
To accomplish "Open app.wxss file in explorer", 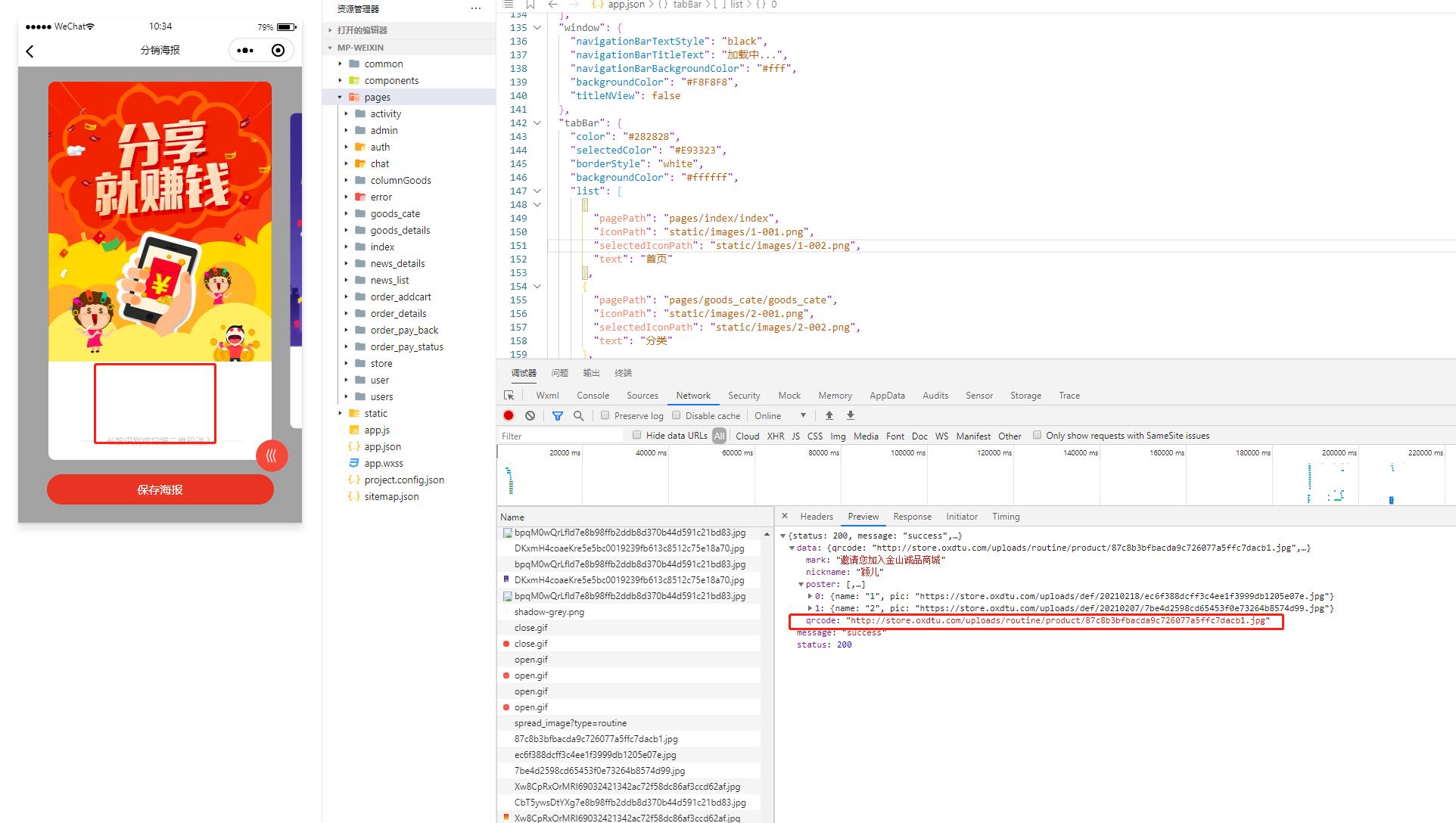I will [x=384, y=463].
